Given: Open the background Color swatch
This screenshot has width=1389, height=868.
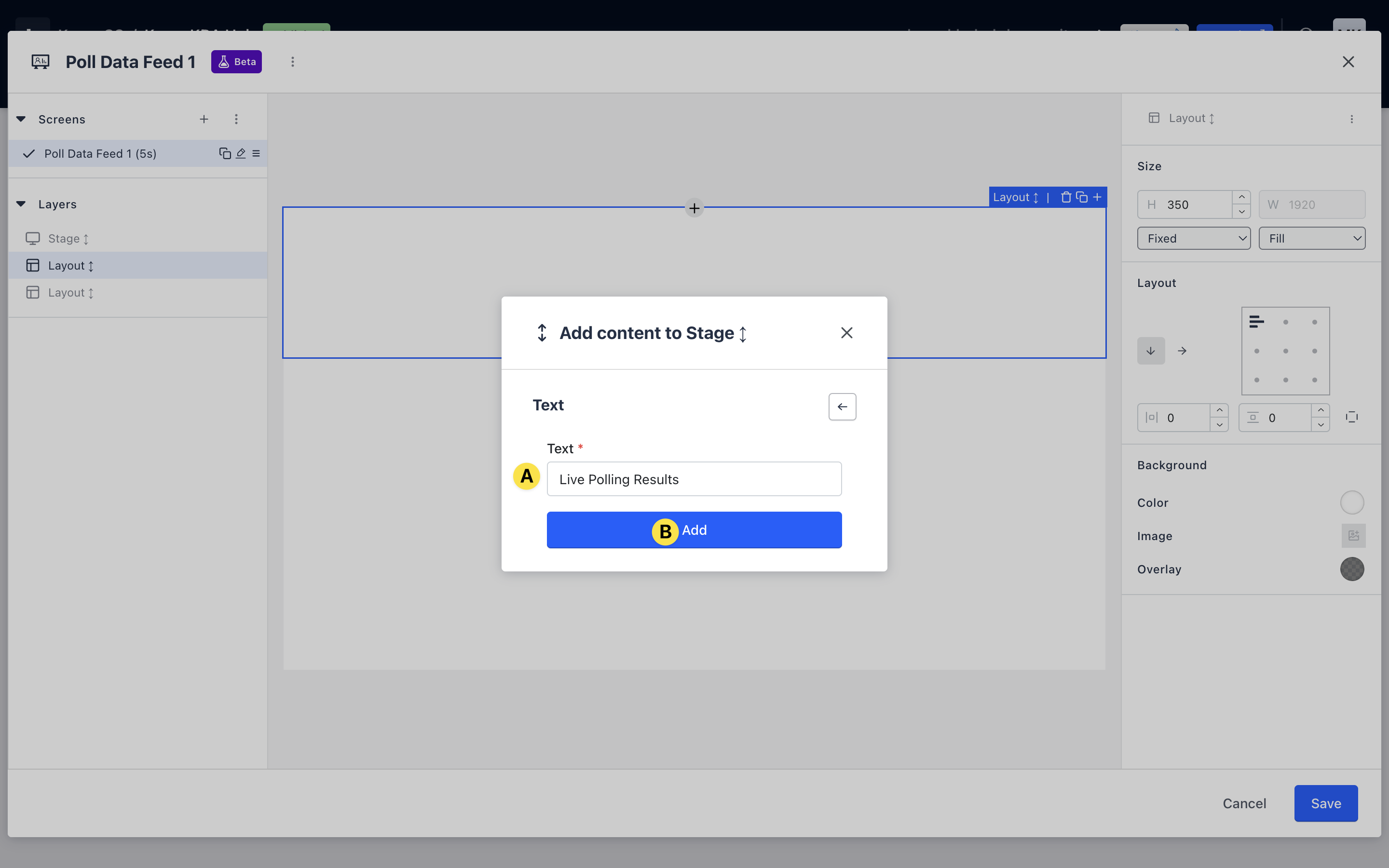Looking at the screenshot, I should pos(1352,502).
